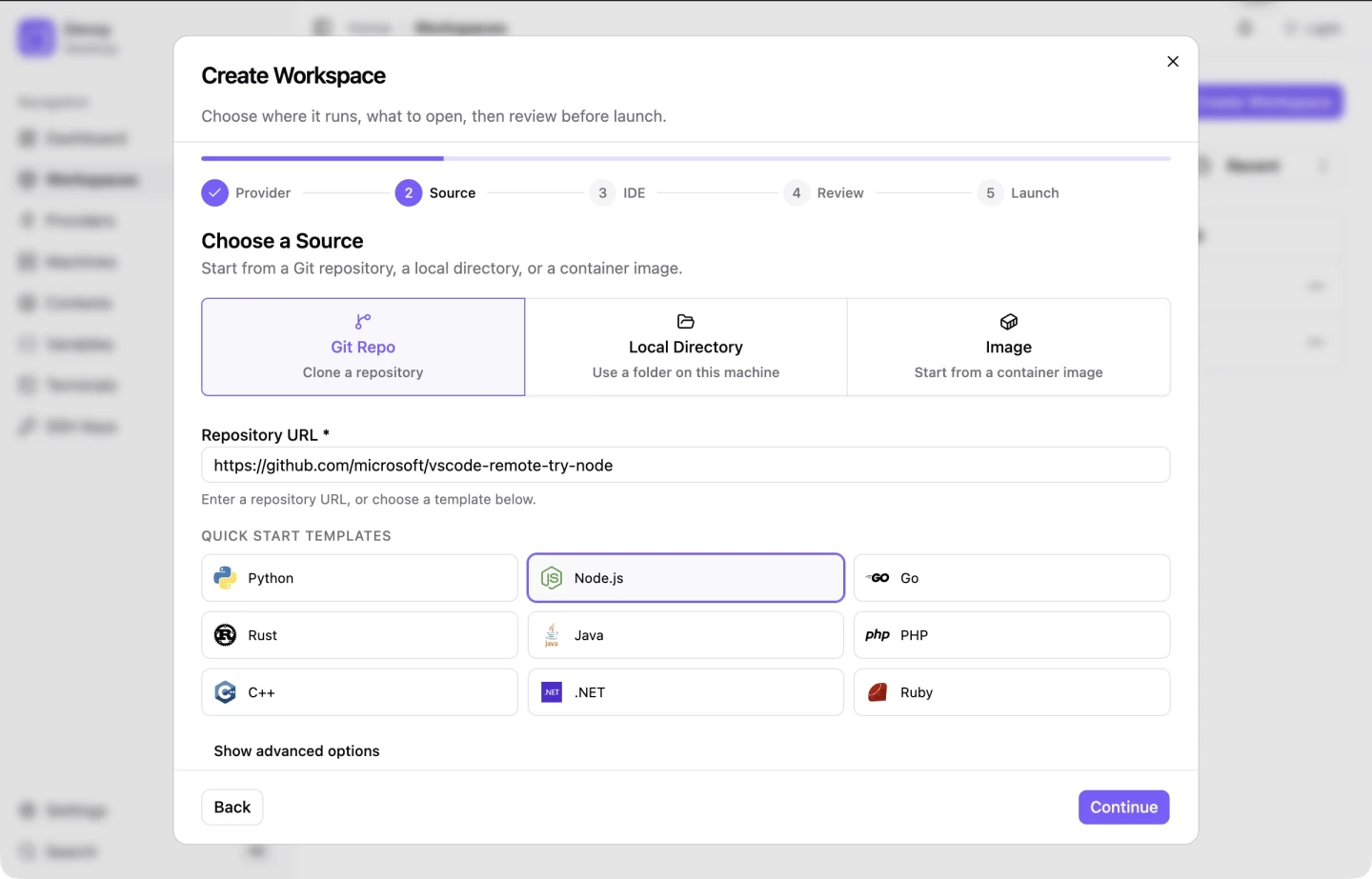Choose the .NET quick start template
The width and height of the screenshot is (1372, 879).
click(x=686, y=692)
